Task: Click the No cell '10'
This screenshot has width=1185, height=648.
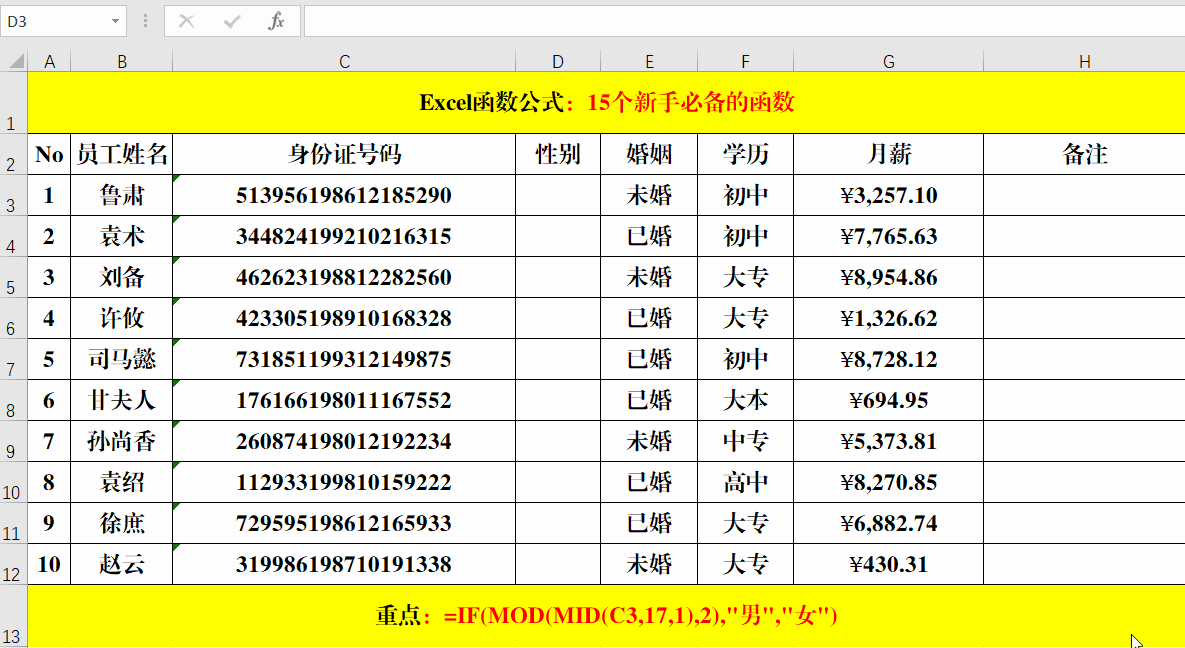Action: click(x=49, y=564)
